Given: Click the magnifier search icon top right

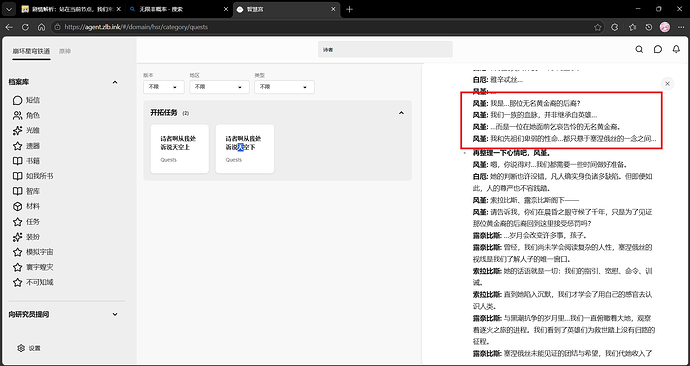Looking at the screenshot, I should (x=639, y=49).
